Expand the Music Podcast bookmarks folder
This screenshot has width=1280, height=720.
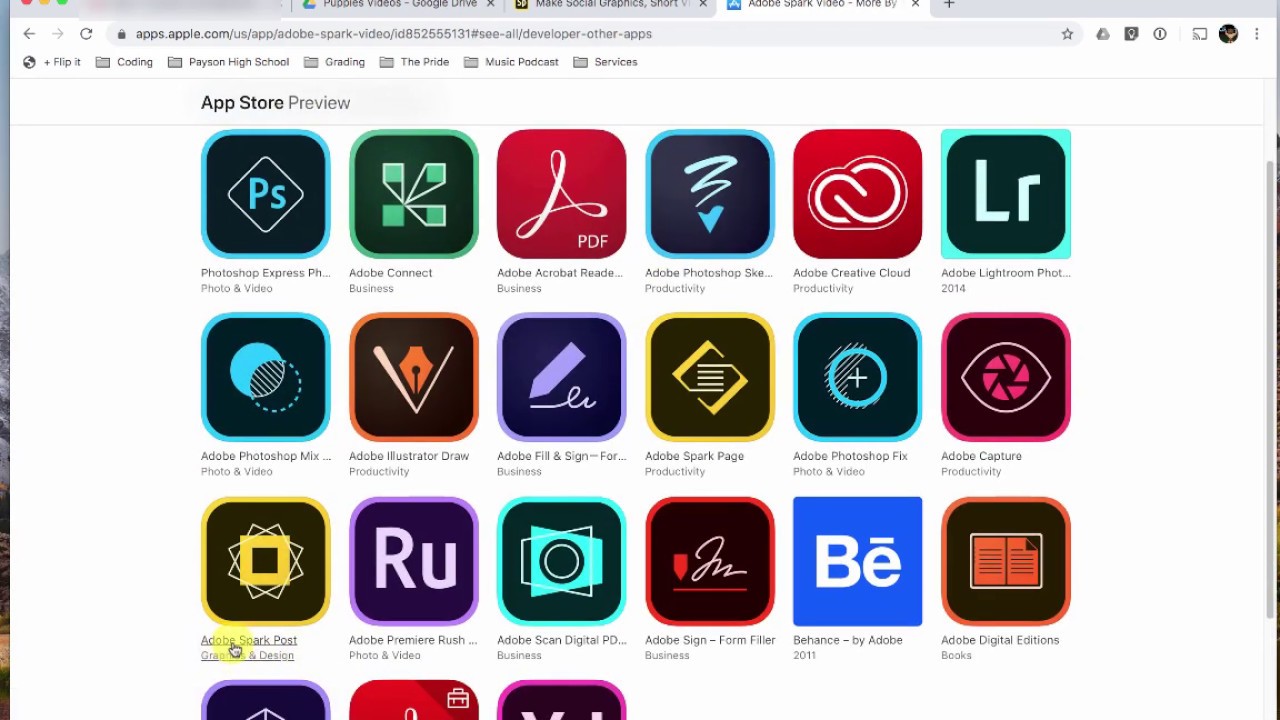point(512,62)
